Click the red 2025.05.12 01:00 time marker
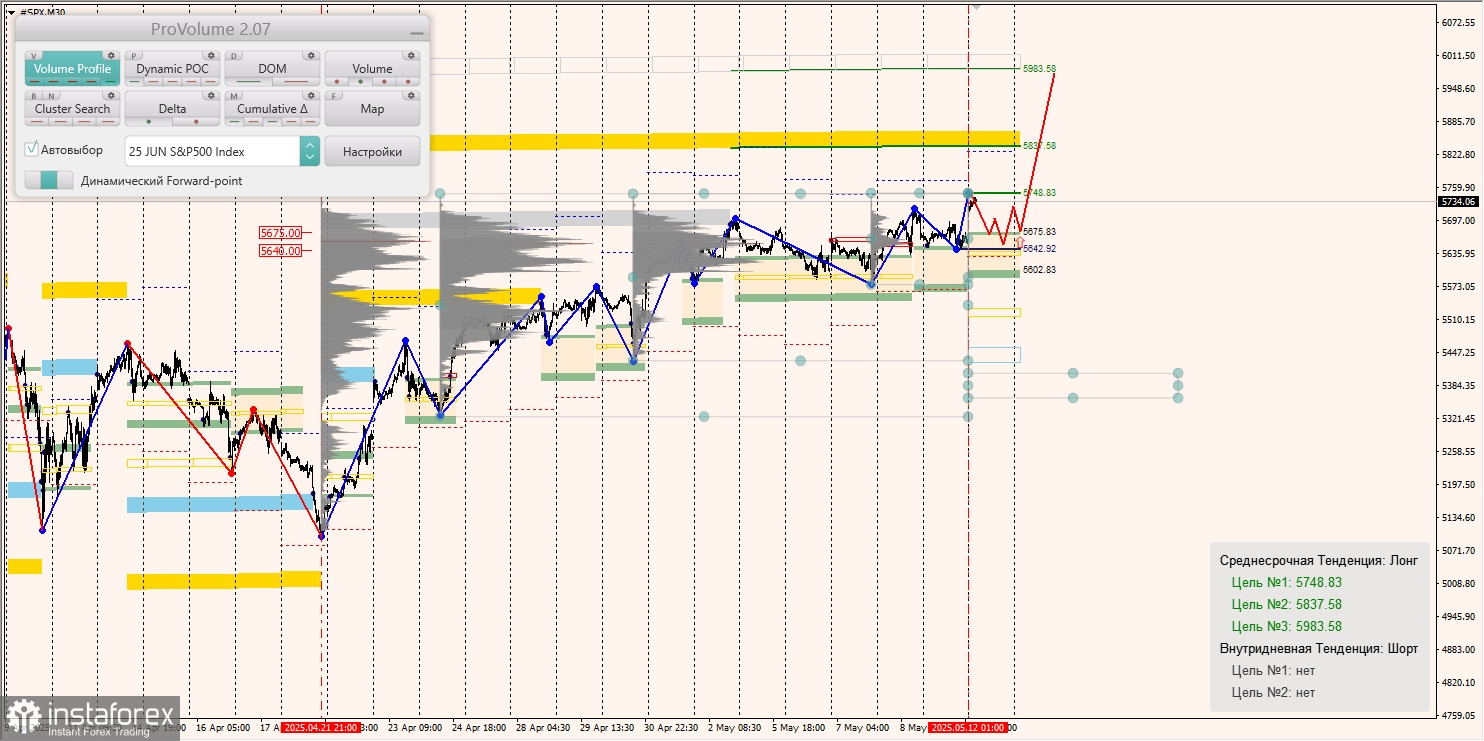1484x741 pixels. tap(967, 728)
